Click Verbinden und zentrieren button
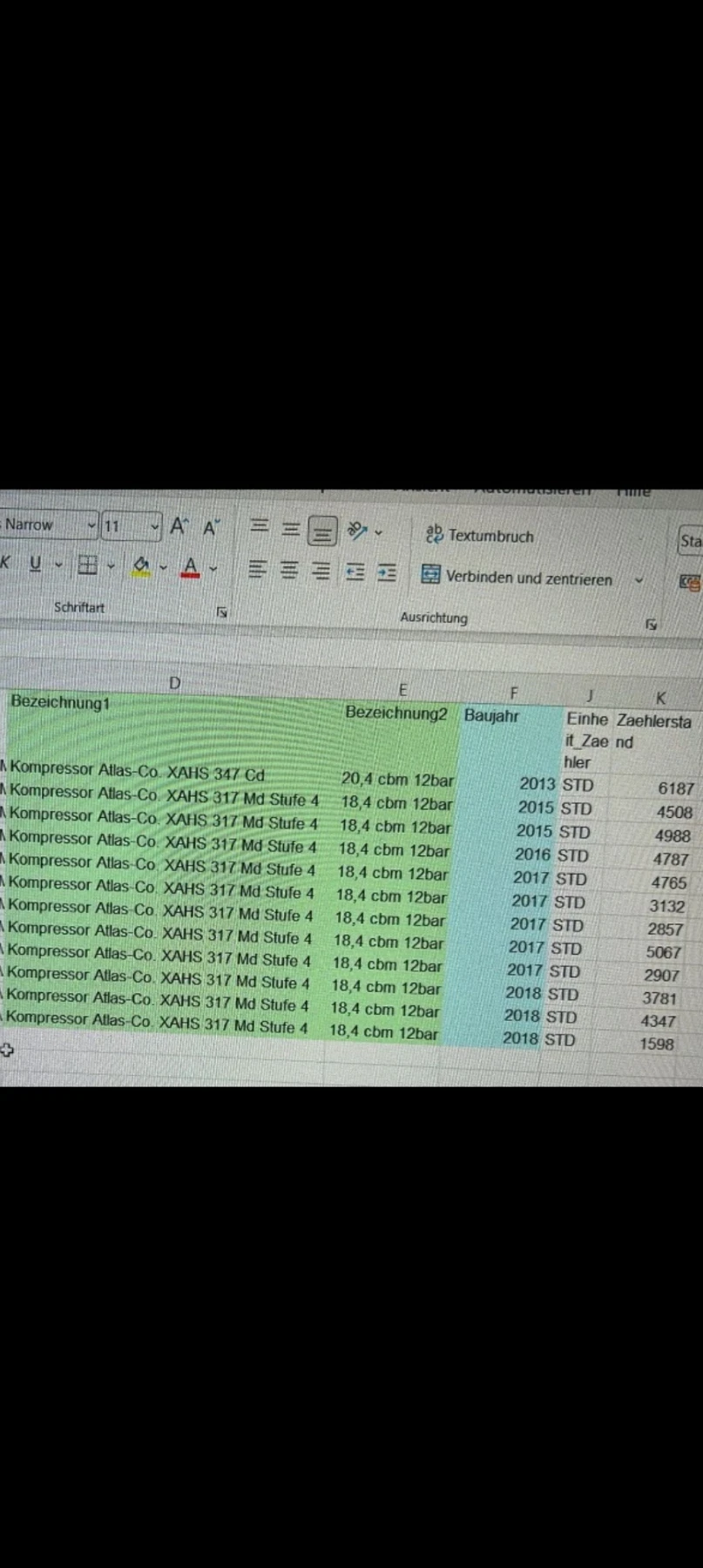The height and width of the screenshot is (1568, 703). 518,577
